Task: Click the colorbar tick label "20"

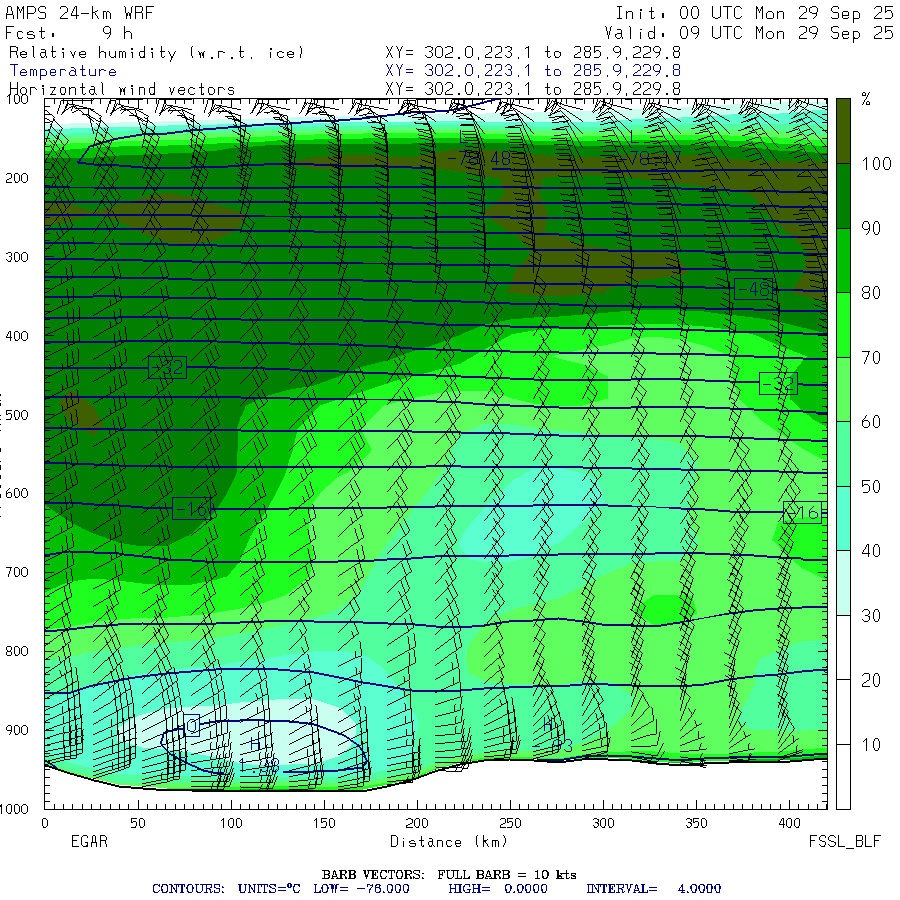Action: [x=871, y=681]
